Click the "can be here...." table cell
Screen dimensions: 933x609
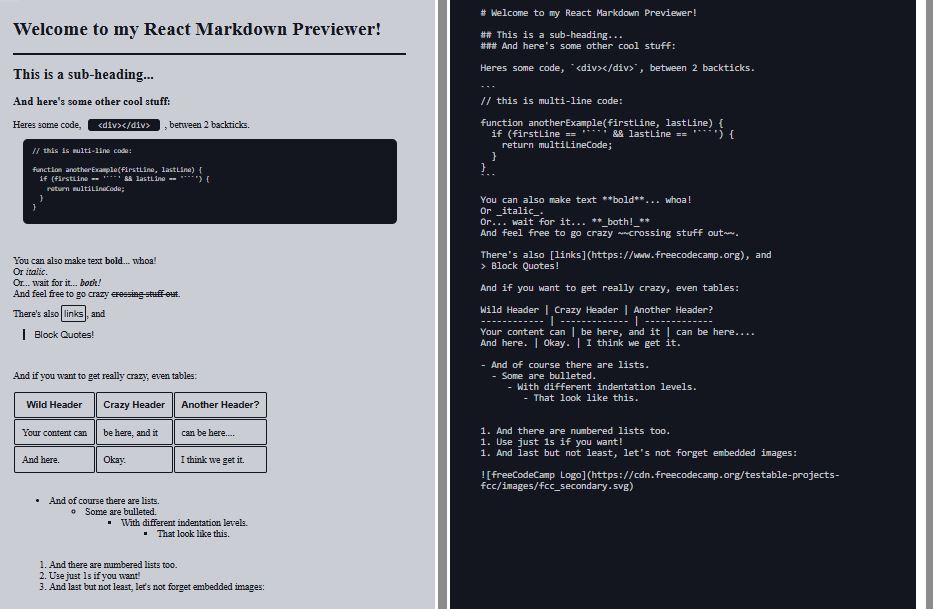(220, 433)
